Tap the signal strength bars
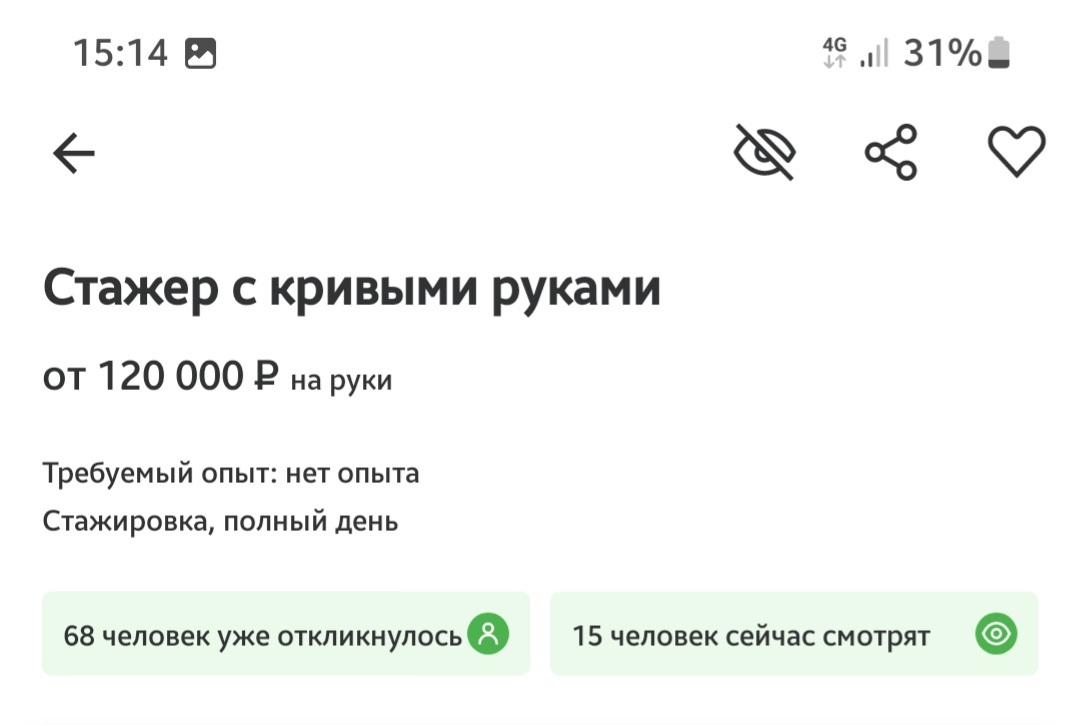This screenshot has width=1080, height=725. coord(874,54)
